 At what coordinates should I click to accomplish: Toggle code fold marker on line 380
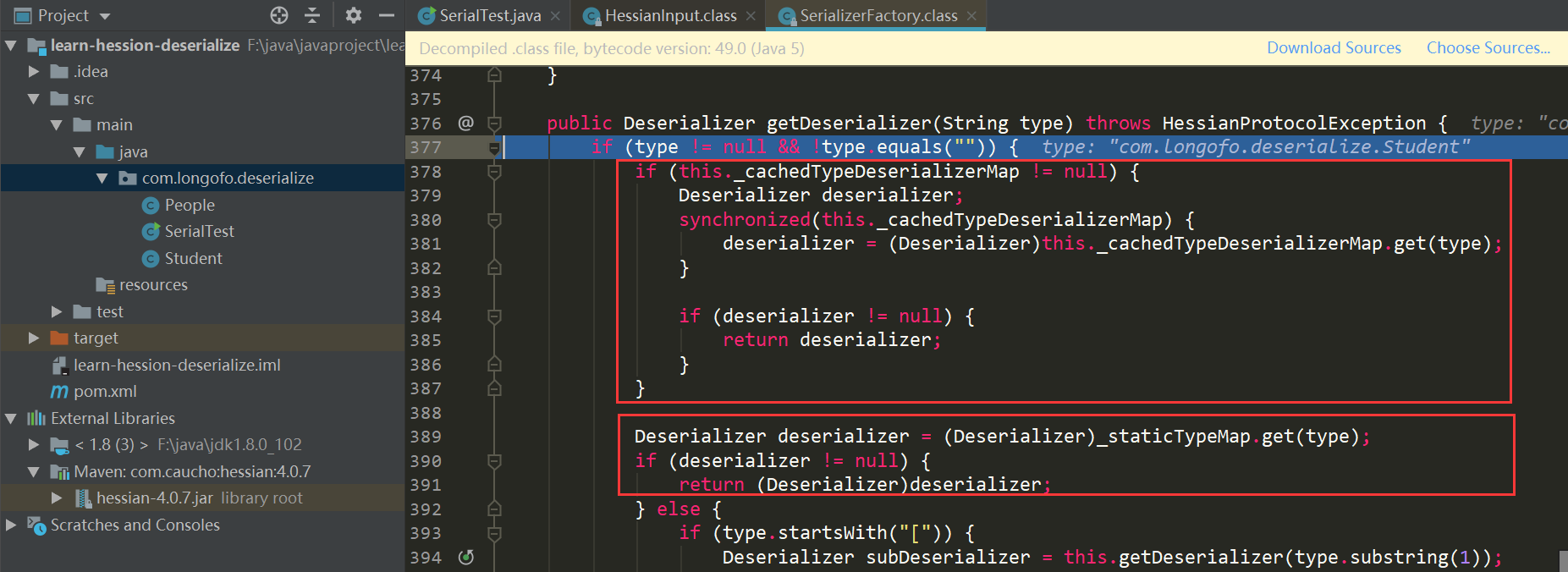coord(494,221)
